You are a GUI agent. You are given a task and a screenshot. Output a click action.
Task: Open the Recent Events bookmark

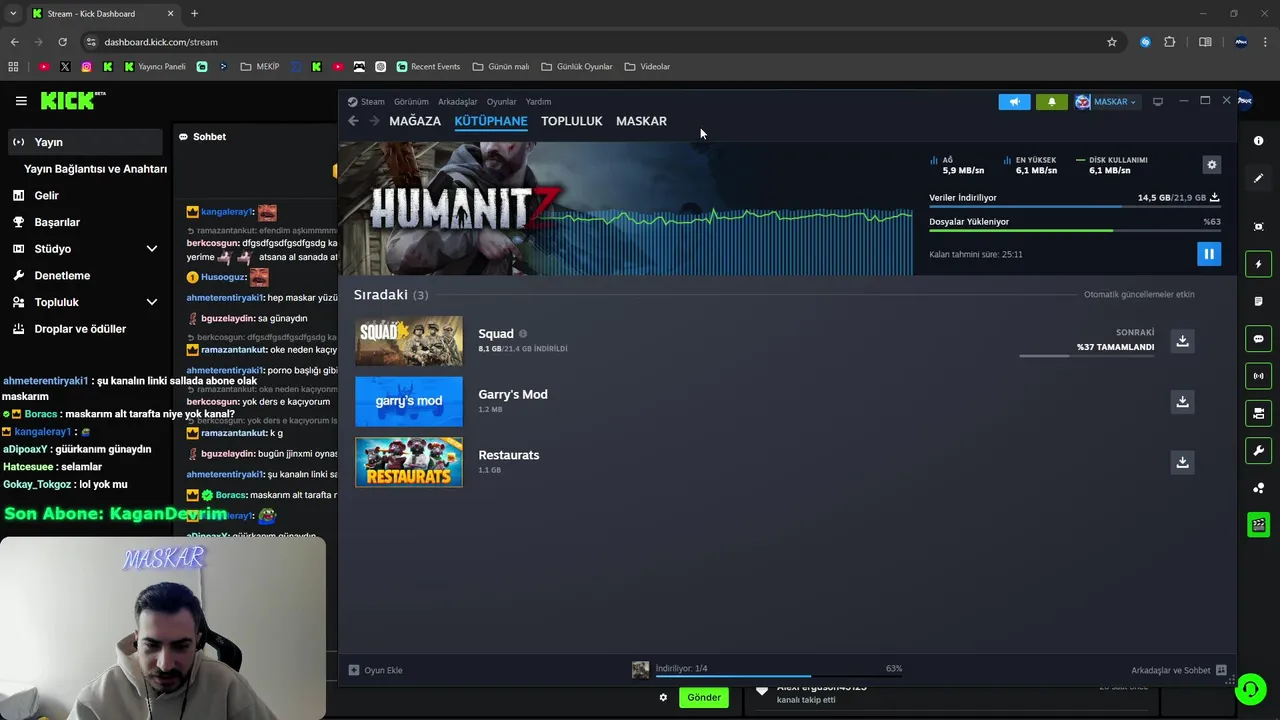pos(428,67)
